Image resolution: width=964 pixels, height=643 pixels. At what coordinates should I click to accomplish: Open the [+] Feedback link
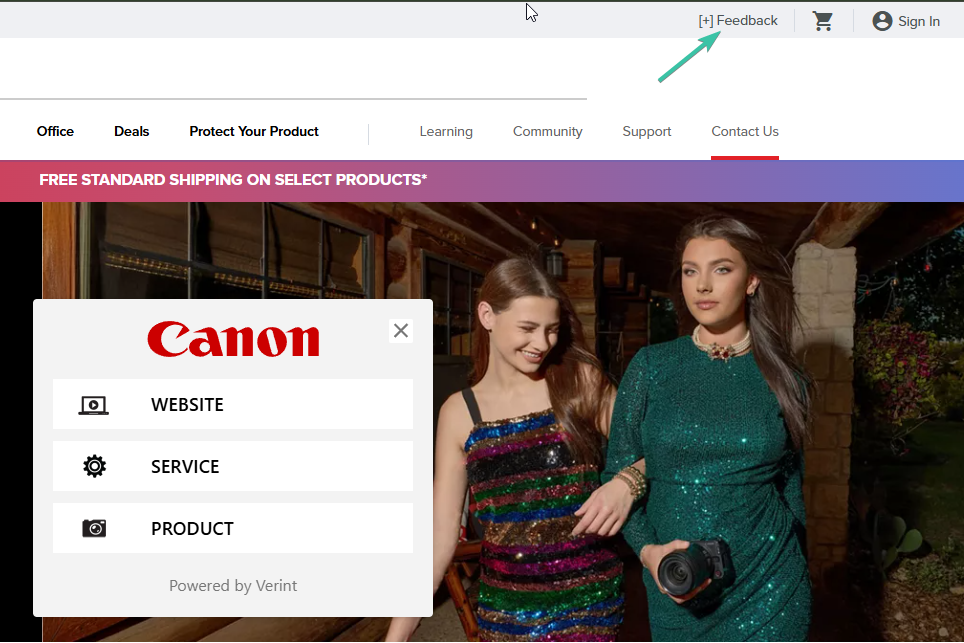click(x=738, y=21)
